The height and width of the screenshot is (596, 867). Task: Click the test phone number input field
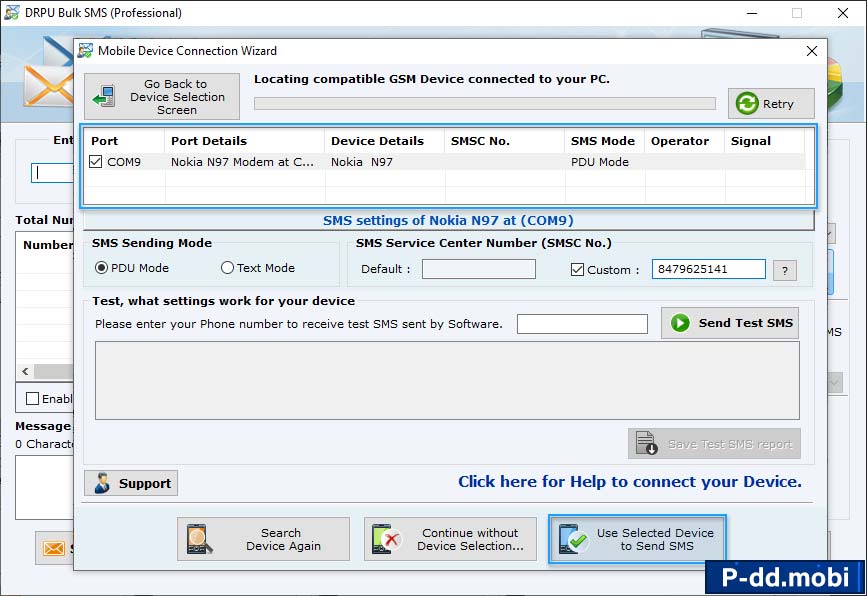[582, 324]
